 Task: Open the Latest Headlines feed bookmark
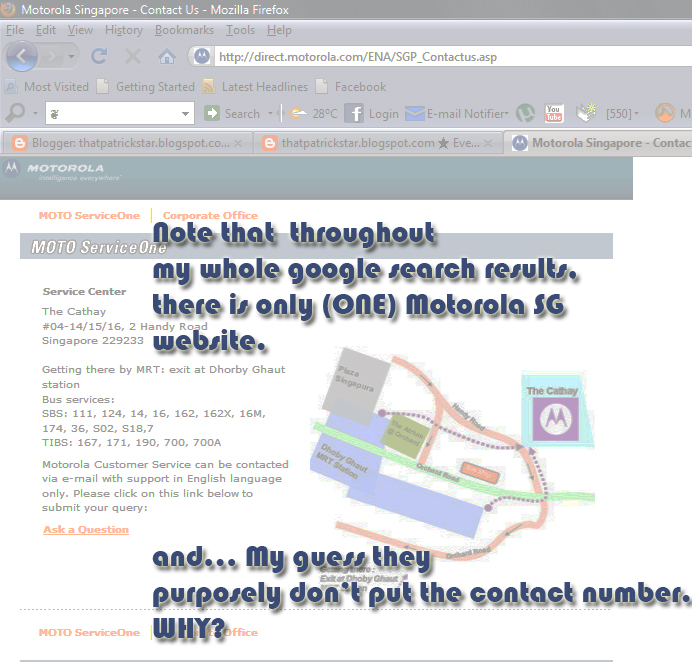(x=255, y=87)
